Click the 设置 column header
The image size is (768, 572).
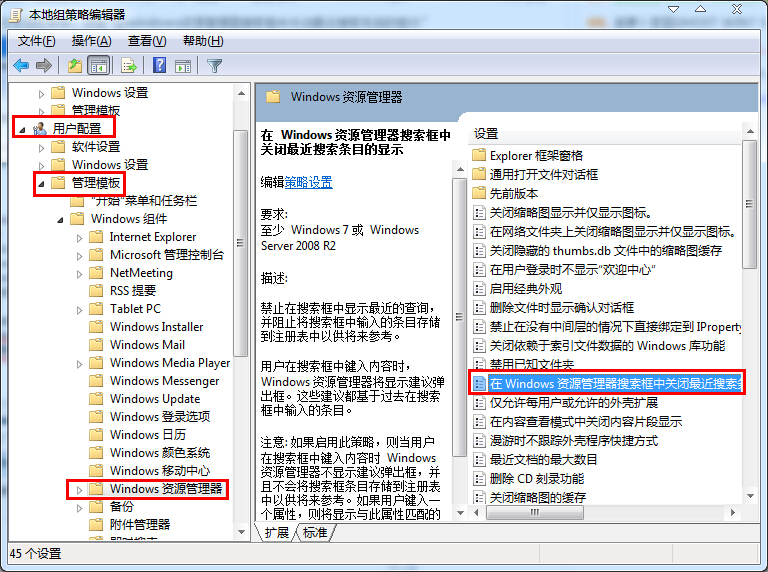click(x=487, y=133)
